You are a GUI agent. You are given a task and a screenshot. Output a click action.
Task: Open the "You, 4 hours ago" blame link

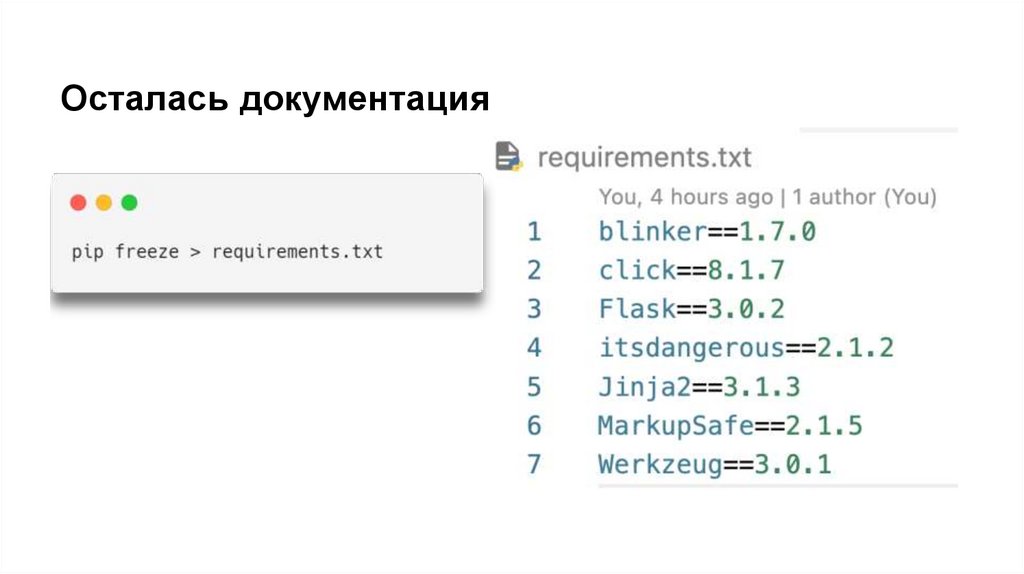[x=686, y=197]
